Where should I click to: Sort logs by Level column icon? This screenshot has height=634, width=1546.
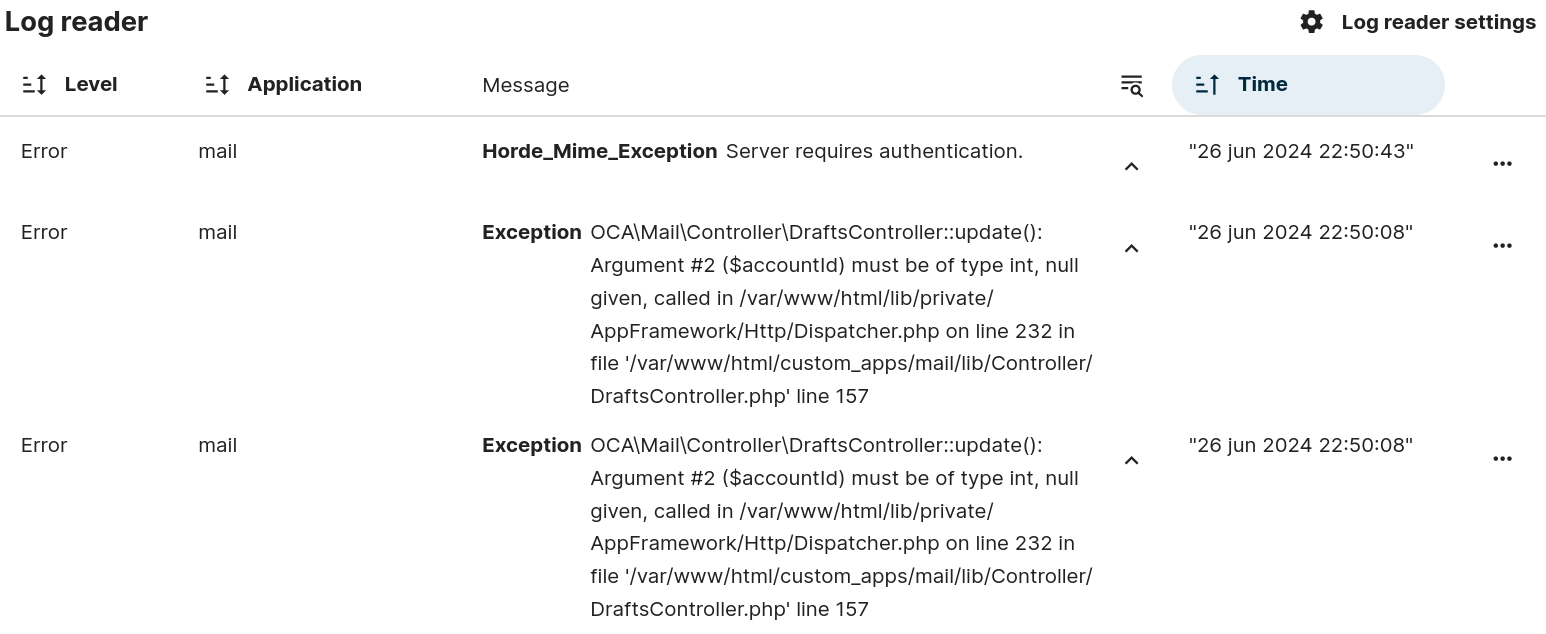click(x=34, y=85)
